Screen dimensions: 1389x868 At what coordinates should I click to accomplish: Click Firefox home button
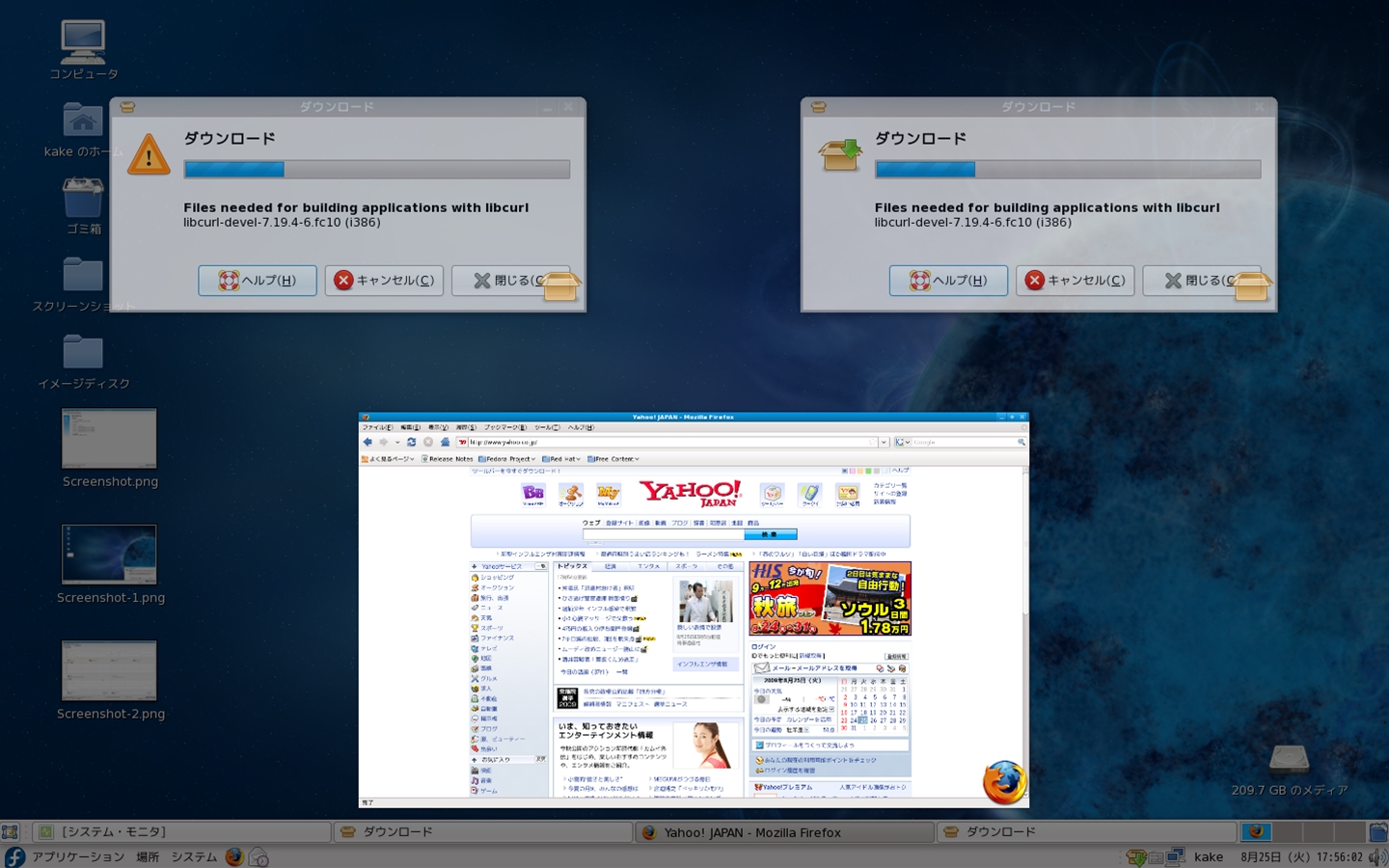[445, 442]
